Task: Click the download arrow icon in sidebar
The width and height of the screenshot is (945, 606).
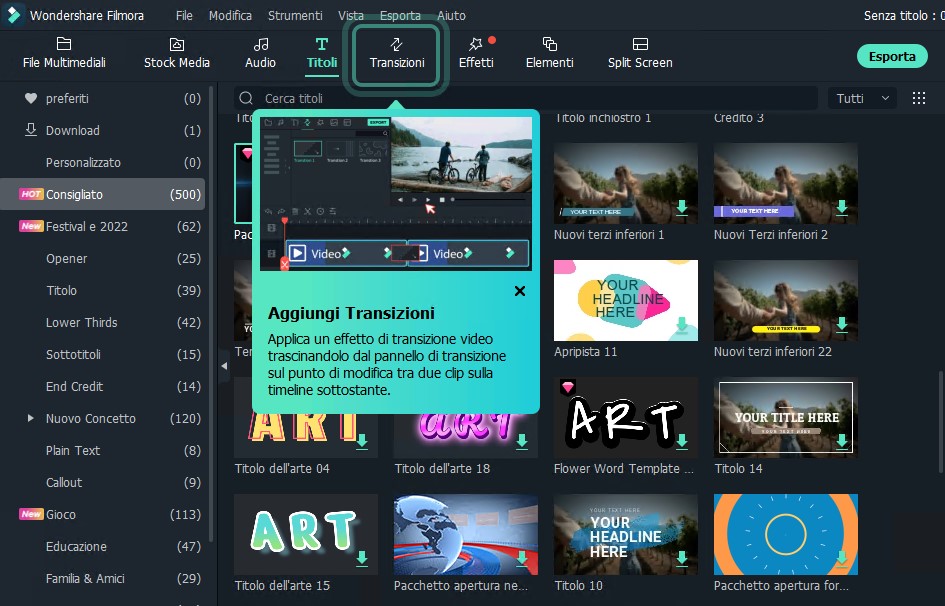Action: [31, 130]
